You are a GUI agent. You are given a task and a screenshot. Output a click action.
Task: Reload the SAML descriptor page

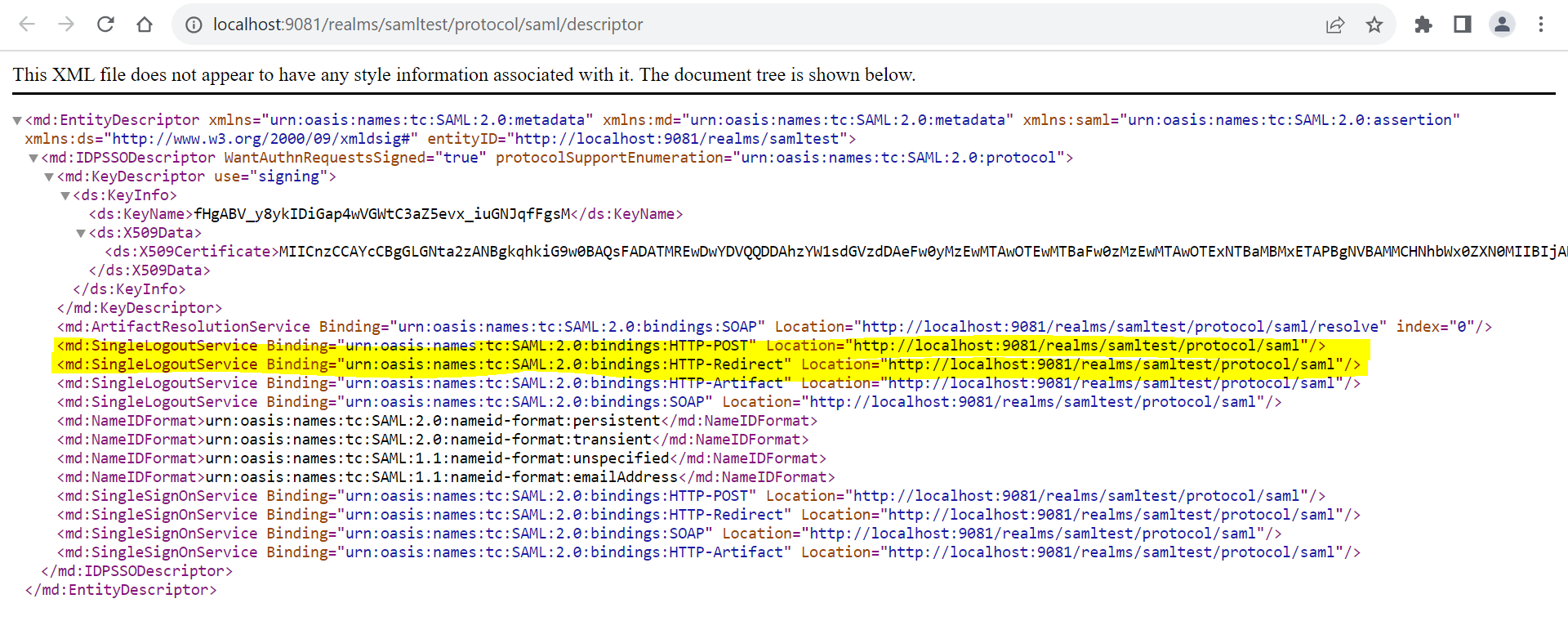coord(105,25)
